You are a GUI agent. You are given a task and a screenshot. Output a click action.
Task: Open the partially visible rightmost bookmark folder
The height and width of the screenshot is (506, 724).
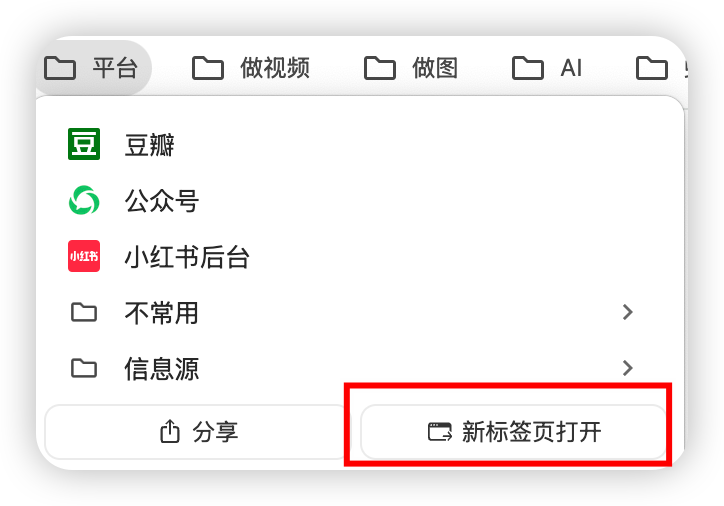660,68
